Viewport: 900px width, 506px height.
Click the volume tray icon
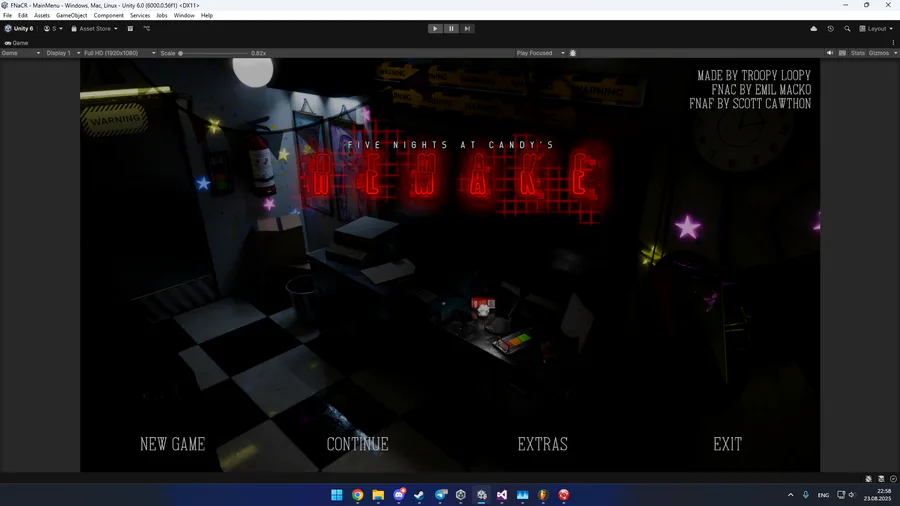pos(852,495)
